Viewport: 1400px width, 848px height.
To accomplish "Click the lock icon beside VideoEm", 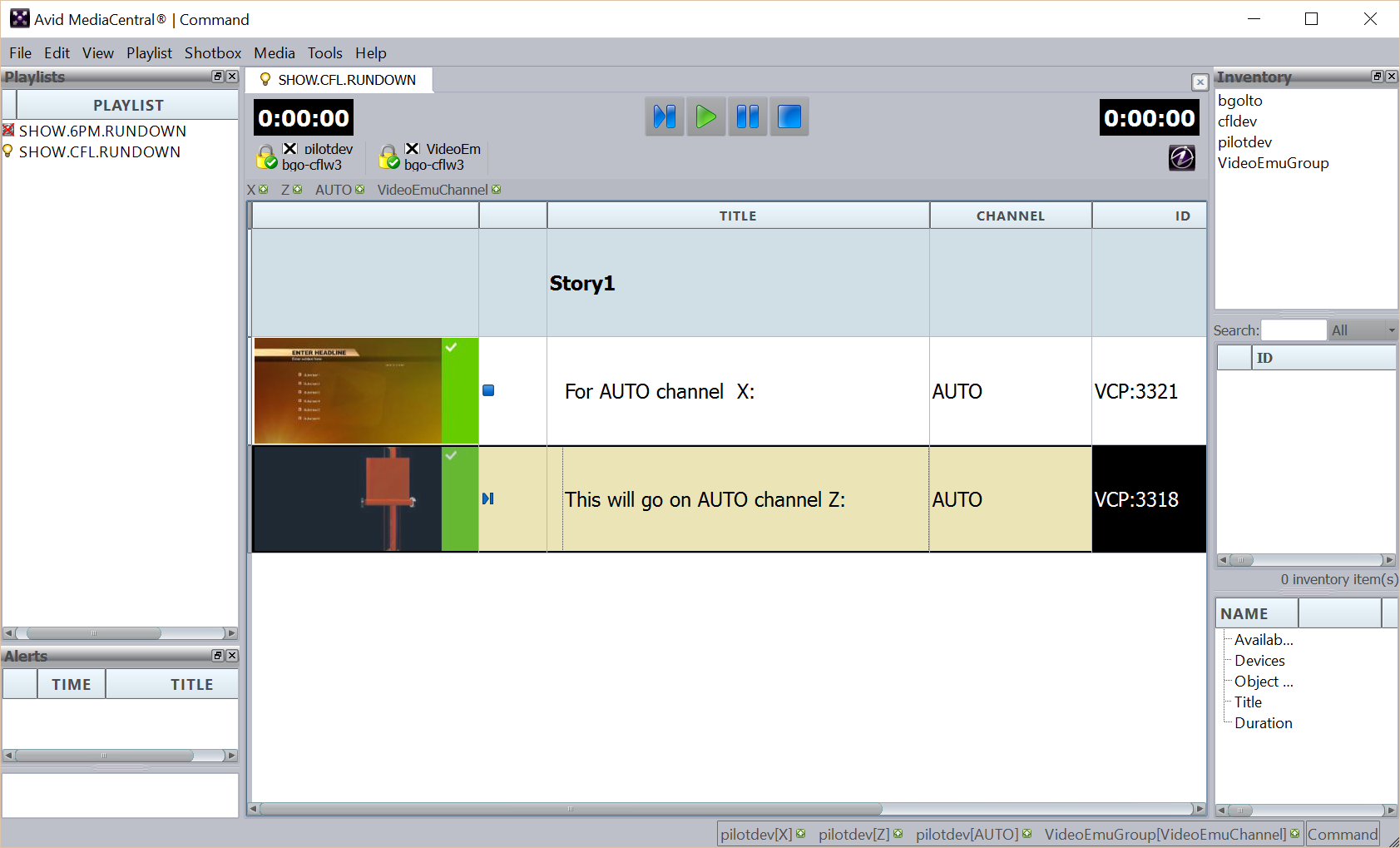I will 388,156.
